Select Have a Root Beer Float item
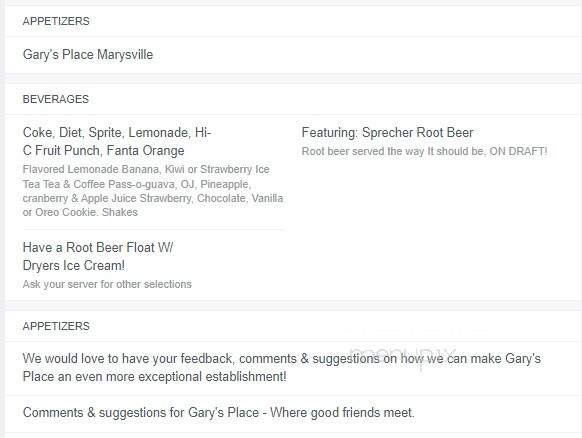The height and width of the screenshot is (438, 582). coord(98,248)
